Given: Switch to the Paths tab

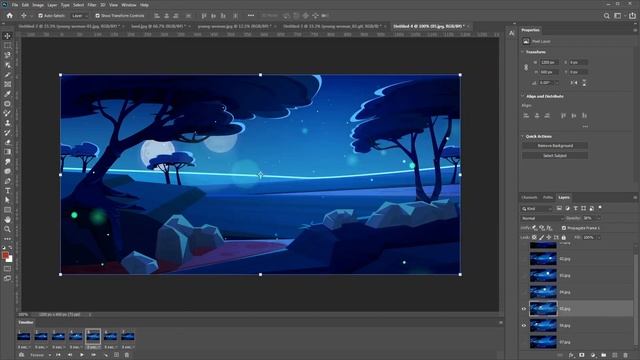Looking at the screenshot, I should tap(548, 198).
